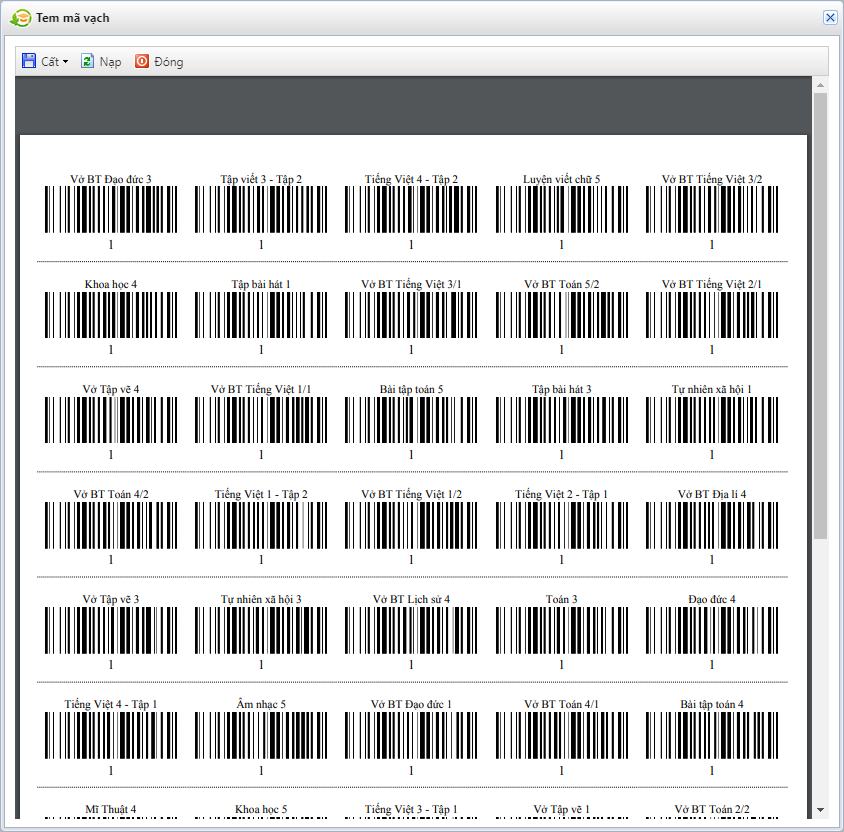Image resolution: width=844 pixels, height=832 pixels.
Task: Click the vertical scrollbar thumb
Action: 820,315
